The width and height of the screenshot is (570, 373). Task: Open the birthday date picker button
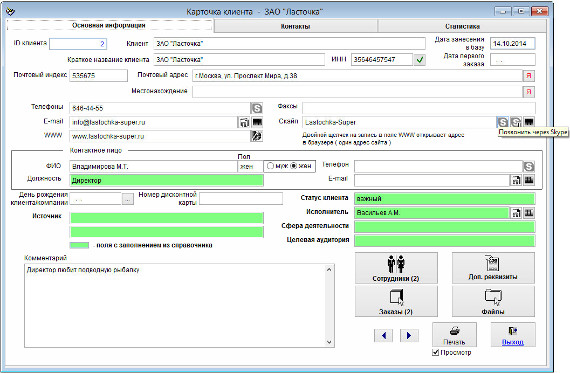tap(128, 199)
